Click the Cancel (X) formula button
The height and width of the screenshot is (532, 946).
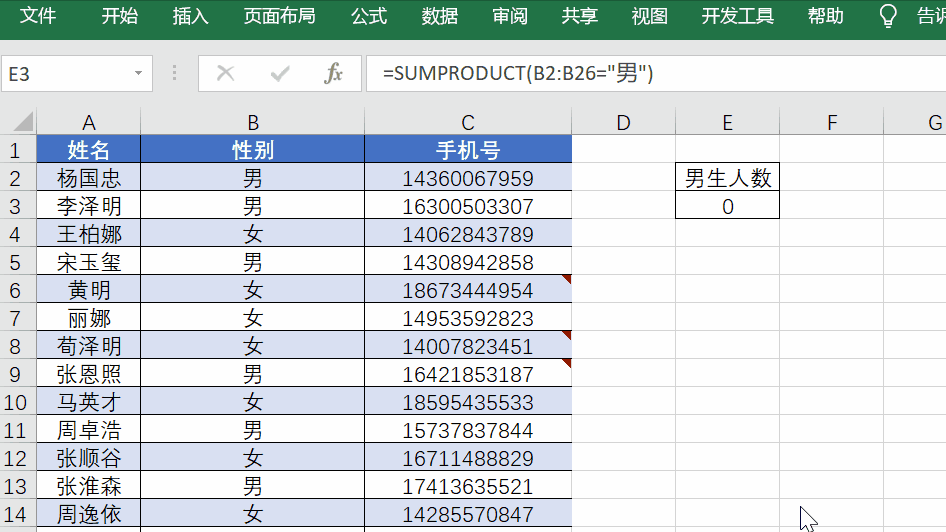pos(226,74)
